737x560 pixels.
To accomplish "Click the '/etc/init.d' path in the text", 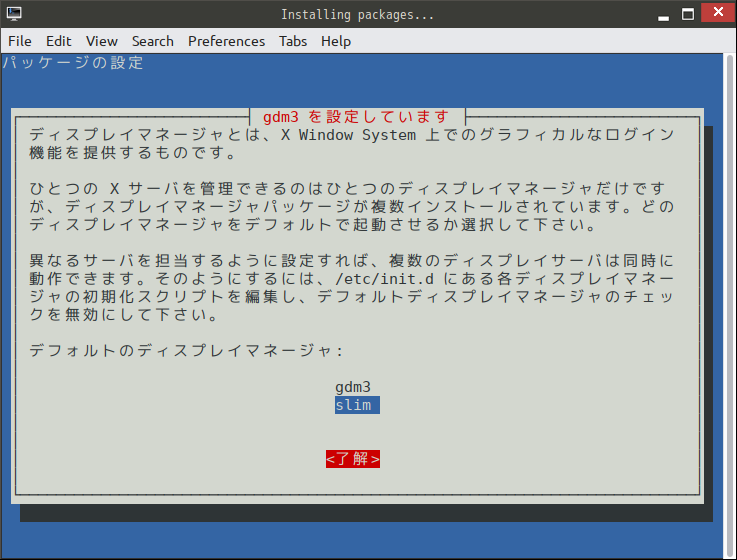I will (384, 279).
